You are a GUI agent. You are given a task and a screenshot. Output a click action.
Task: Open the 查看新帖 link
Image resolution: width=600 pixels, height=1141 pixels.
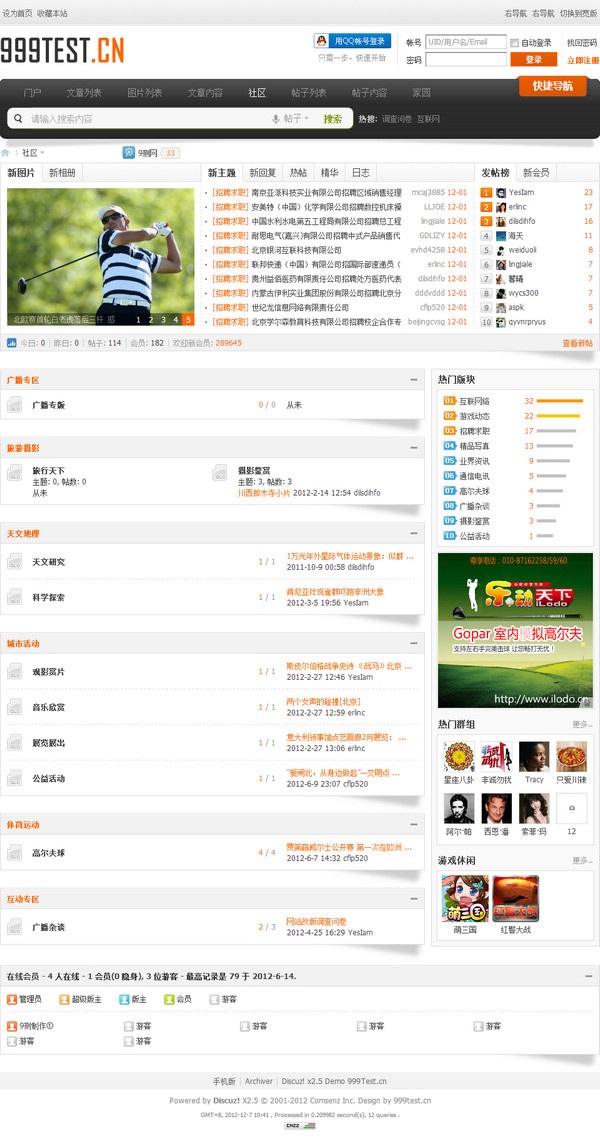pos(577,343)
